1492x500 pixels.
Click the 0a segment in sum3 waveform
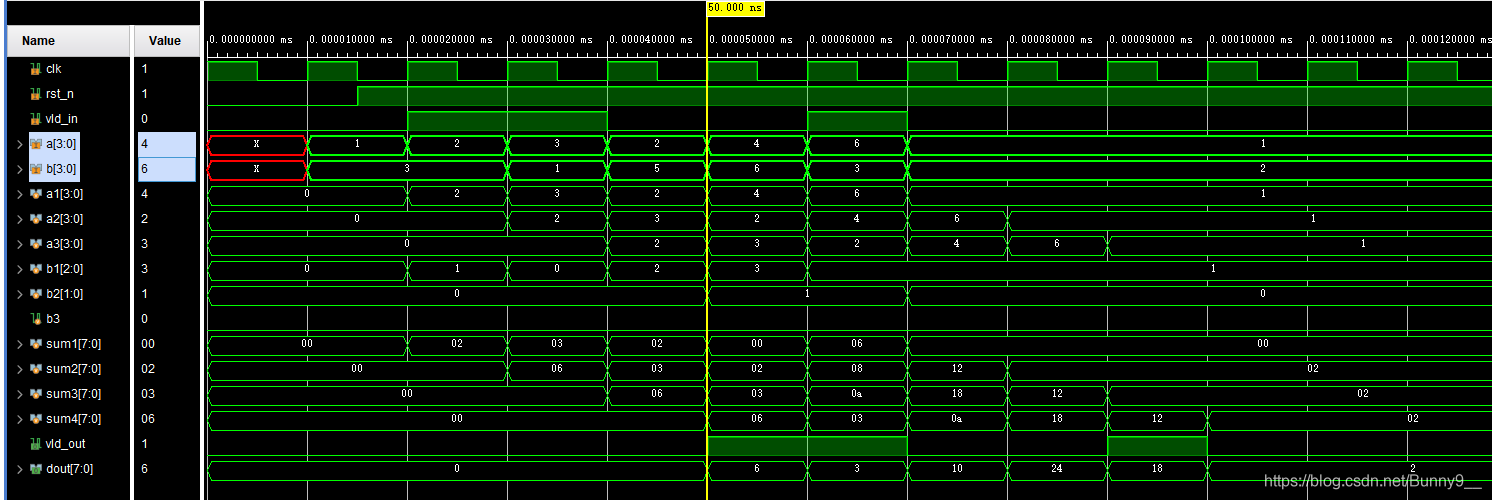tap(857, 394)
